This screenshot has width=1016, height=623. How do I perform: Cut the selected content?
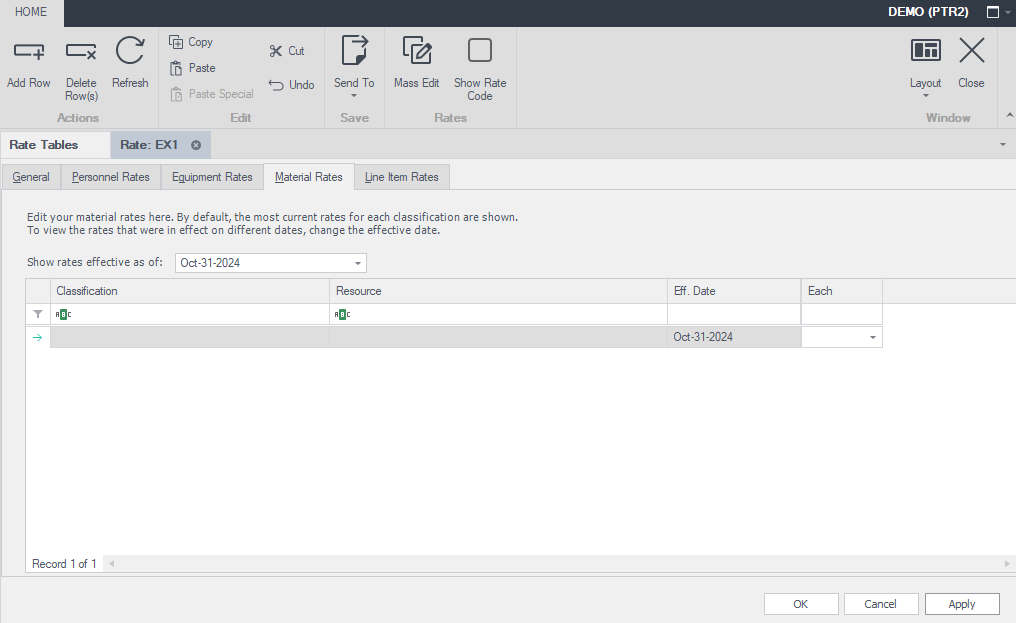(287, 51)
